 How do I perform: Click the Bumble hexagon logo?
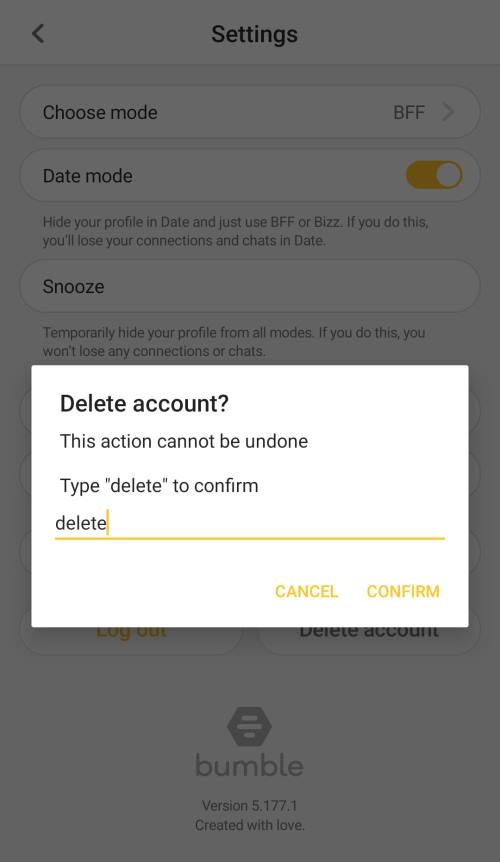point(249,726)
